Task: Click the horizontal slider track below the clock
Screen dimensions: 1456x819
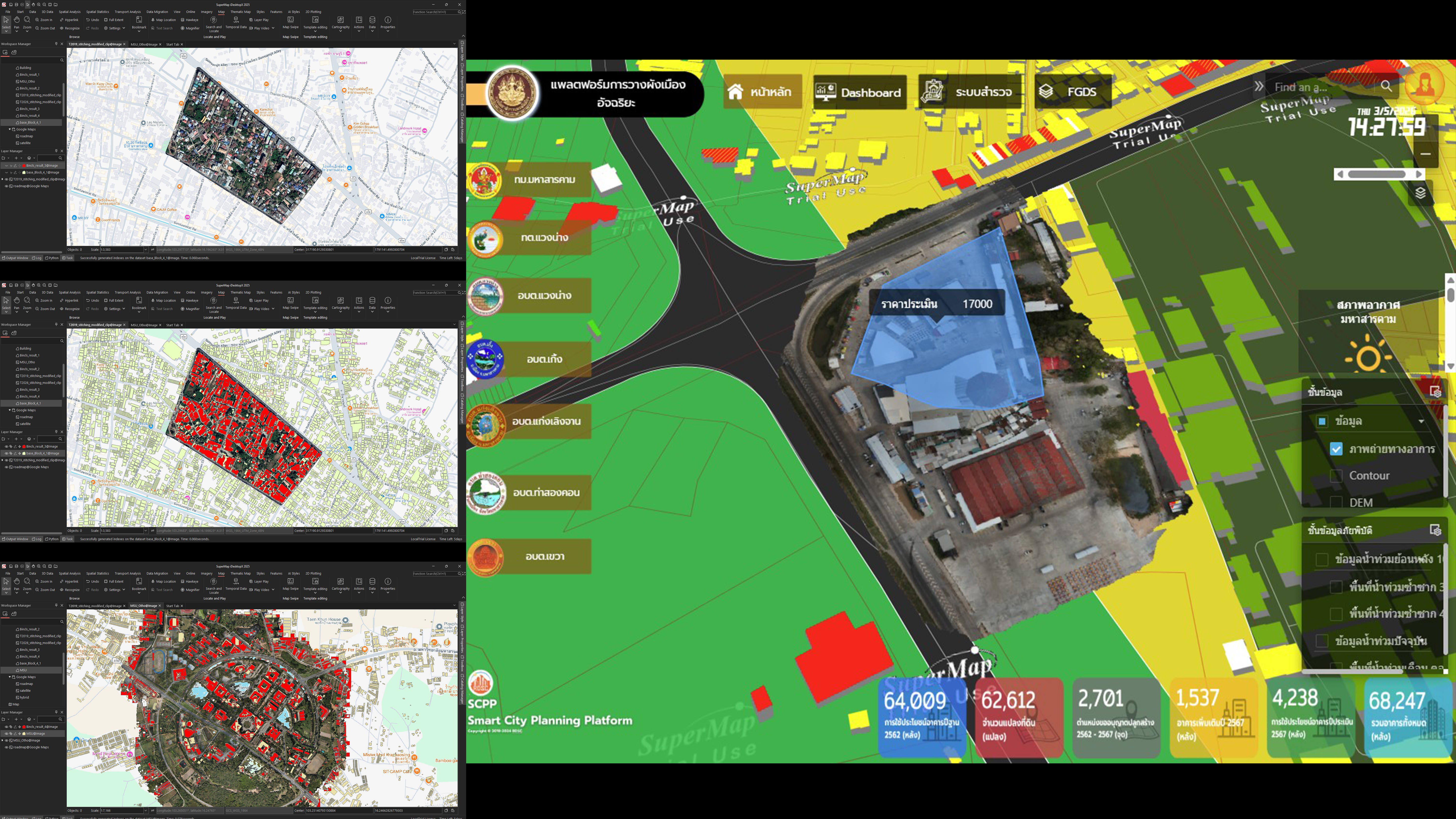Action: click(x=1376, y=174)
